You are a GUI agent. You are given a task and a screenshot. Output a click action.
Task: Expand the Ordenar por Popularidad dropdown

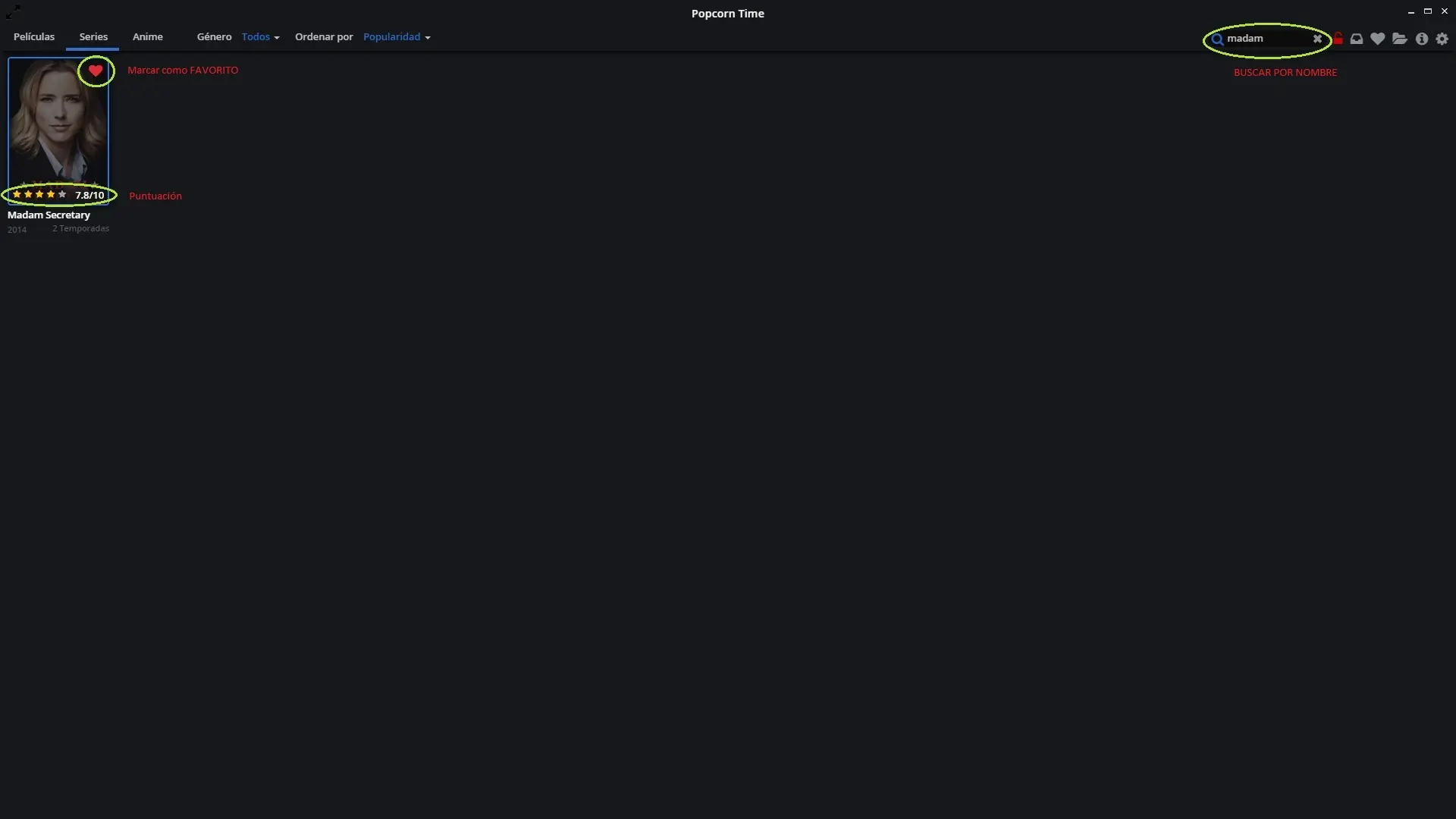point(397,37)
